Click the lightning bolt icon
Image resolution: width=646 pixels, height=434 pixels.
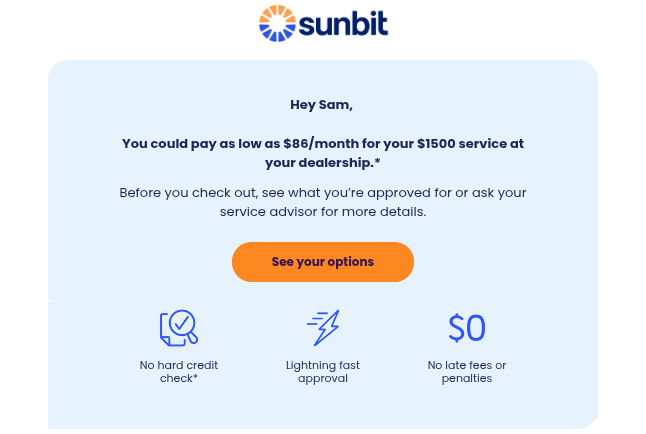coord(323,327)
